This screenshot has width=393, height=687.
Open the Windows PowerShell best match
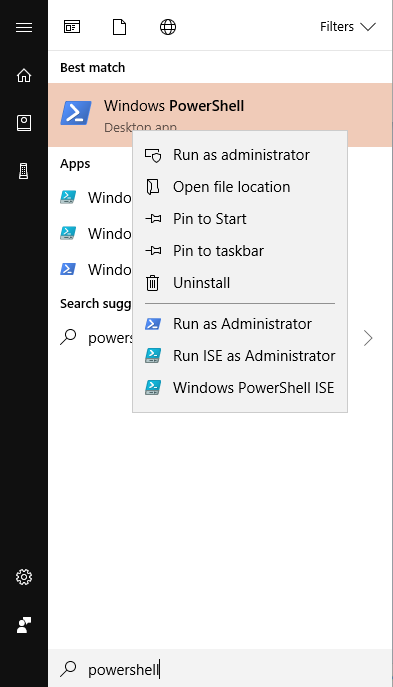pyautogui.click(x=220, y=115)
